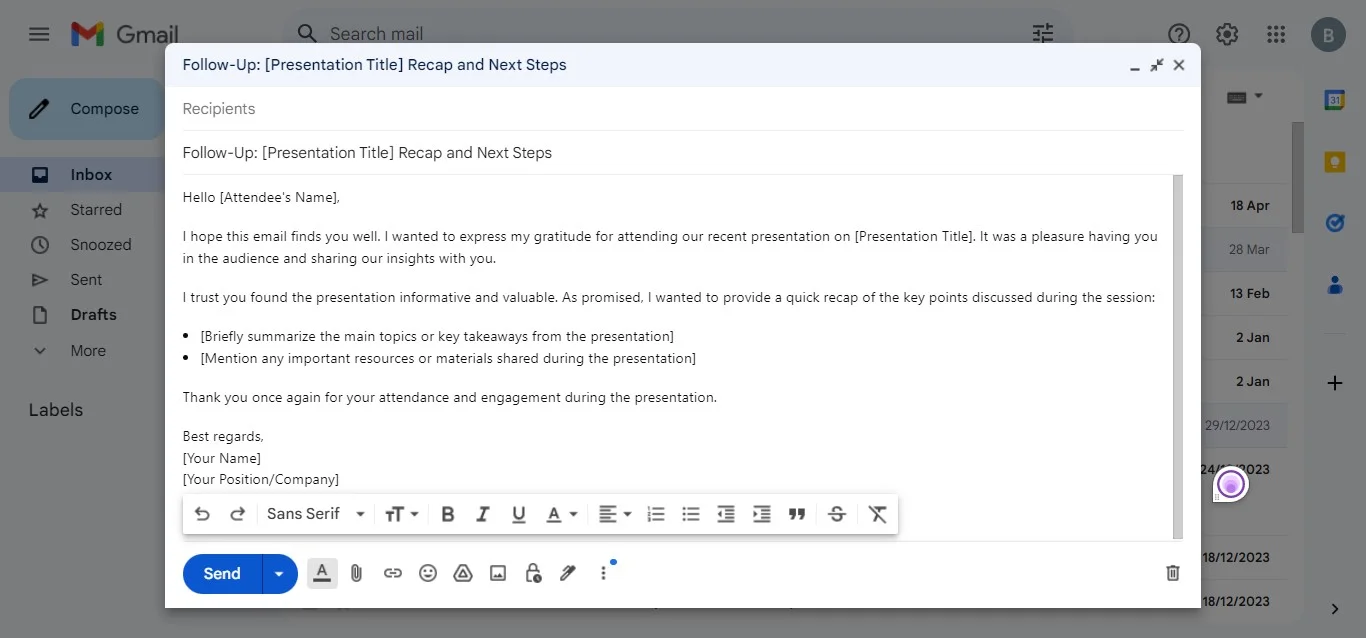Insert a hyperlink into the email
1366x638 pixels.
pyautogui.click(x=392, y=573)
